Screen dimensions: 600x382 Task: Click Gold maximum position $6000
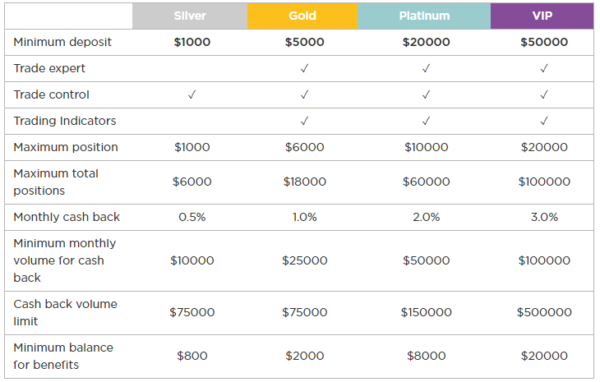pyautogui.click(x=305, y=147)
